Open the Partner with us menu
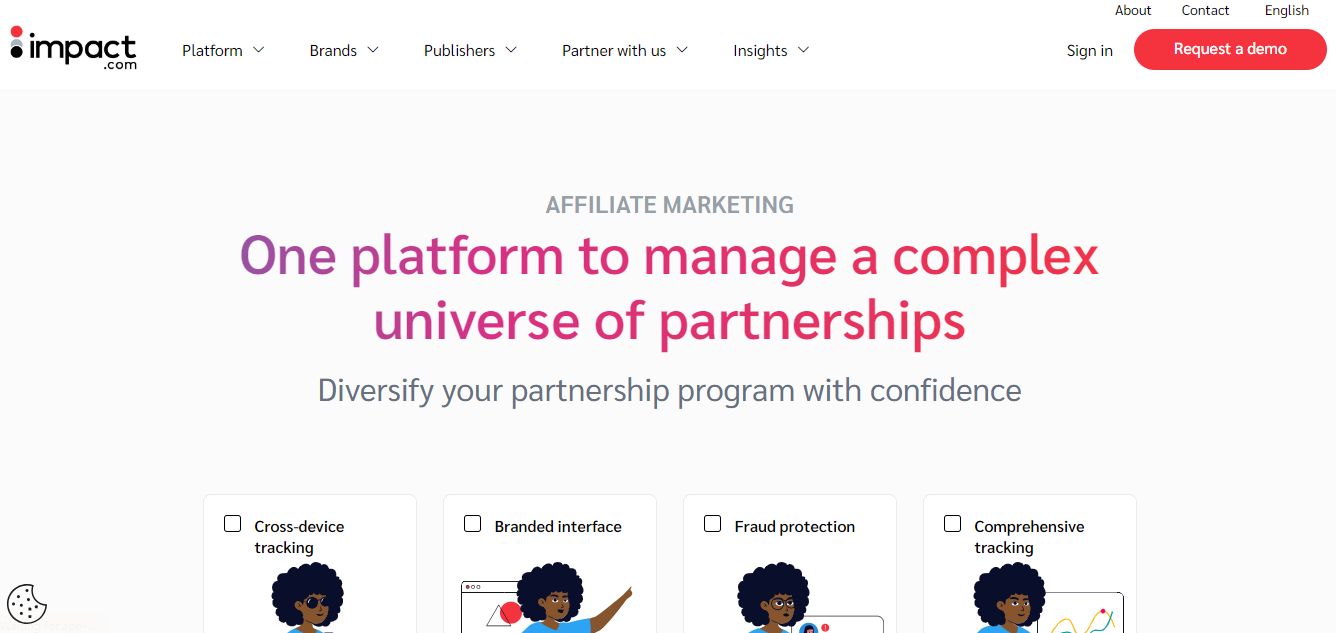The height and width of the screenshot is (633, 1336). click(625, 50)
